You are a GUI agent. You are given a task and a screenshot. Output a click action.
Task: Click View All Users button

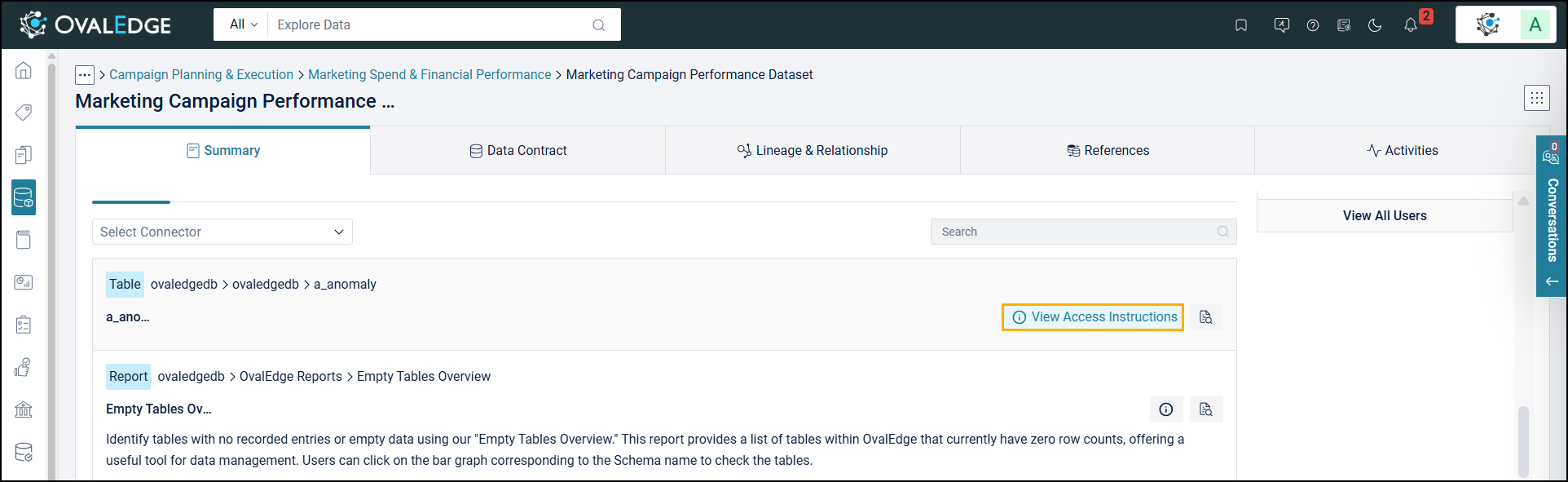click(x=1385, y=216)
